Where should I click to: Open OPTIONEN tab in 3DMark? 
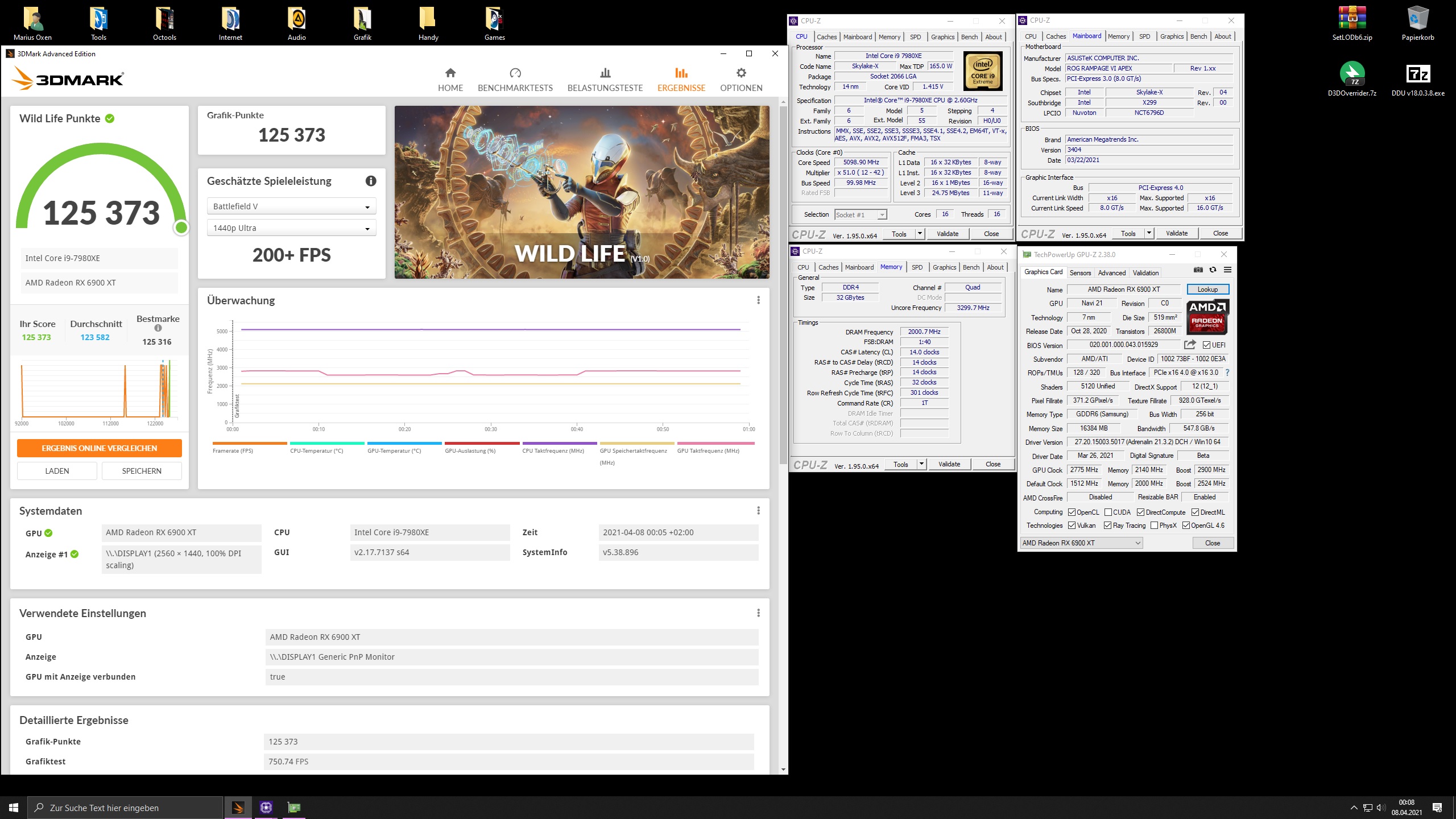point(741,80)
